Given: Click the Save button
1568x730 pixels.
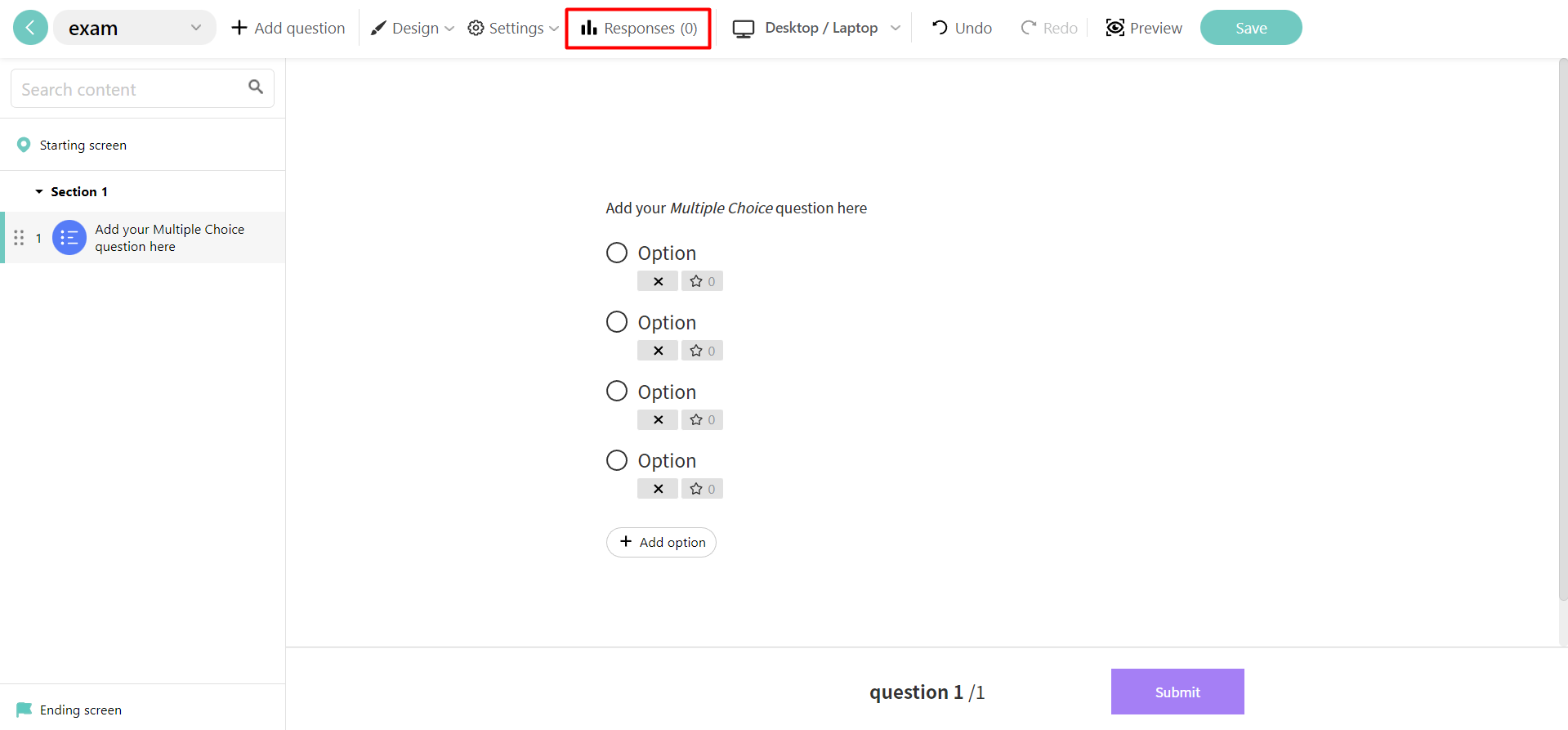Looking at the screenshot, I should pyautogui.click(x=1250, y=27).
